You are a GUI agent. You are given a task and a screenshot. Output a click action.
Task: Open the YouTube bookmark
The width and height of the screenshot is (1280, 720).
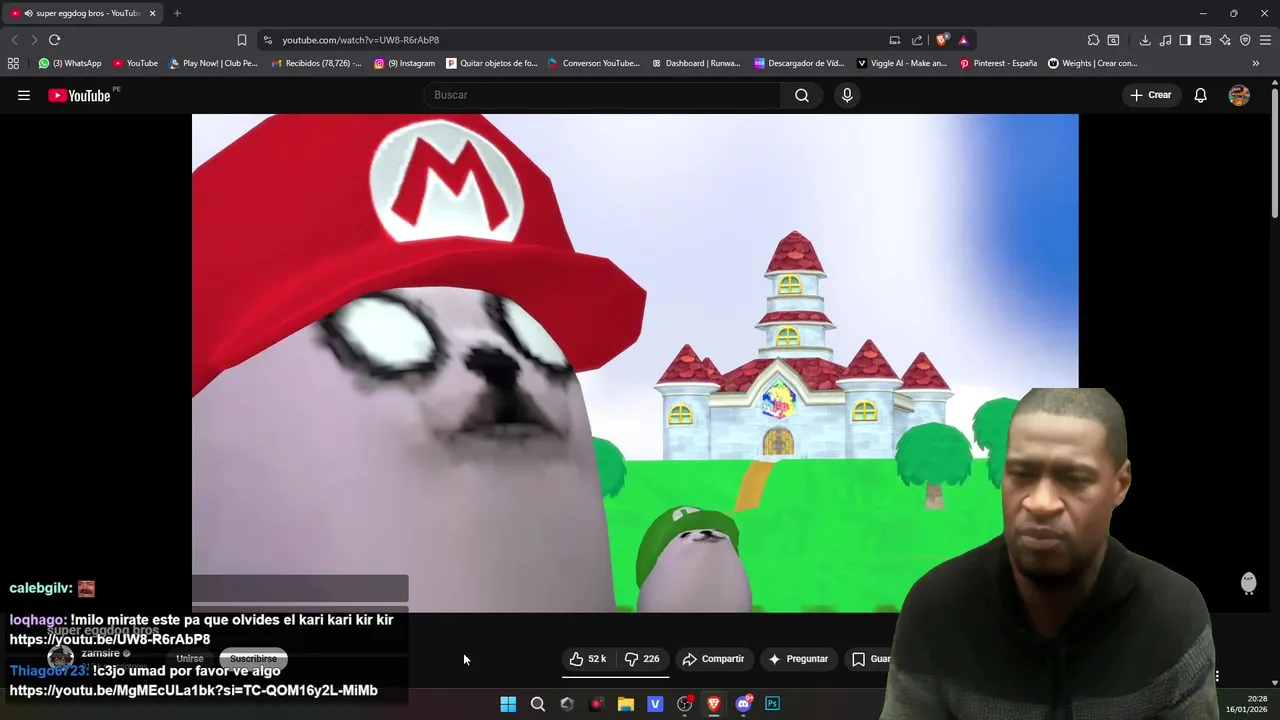coord(135,63)
